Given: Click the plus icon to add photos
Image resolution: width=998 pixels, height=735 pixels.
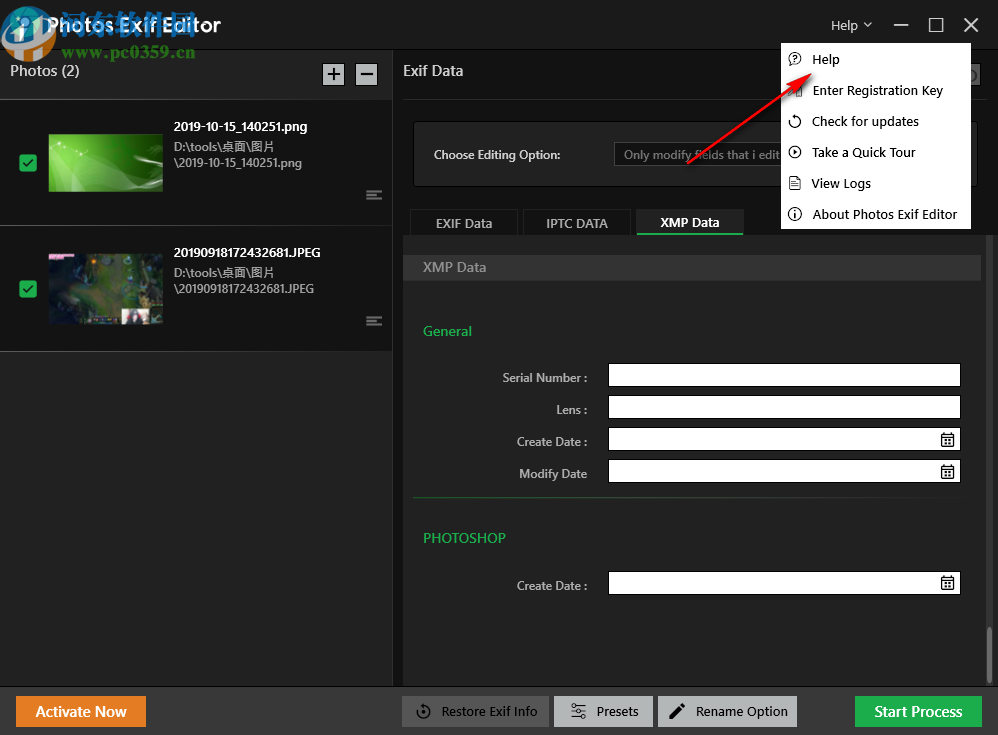Looking at the screenshot, I should click(333, 74).
